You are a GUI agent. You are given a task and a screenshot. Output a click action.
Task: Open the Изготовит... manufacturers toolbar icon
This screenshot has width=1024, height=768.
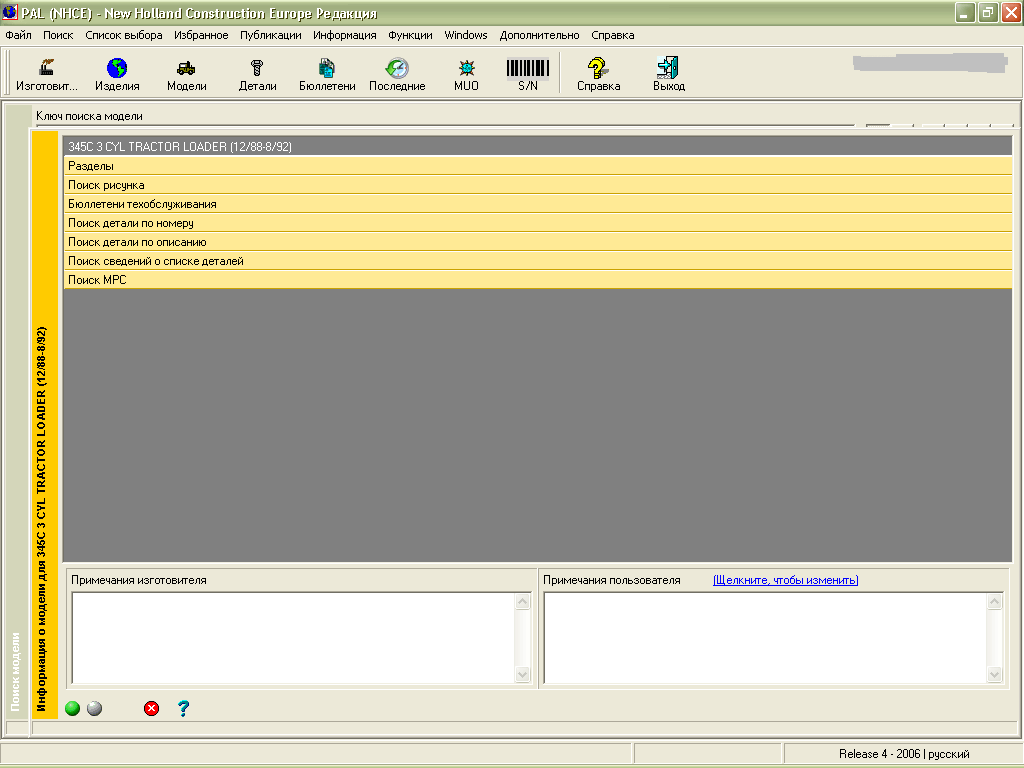[46, 74]
